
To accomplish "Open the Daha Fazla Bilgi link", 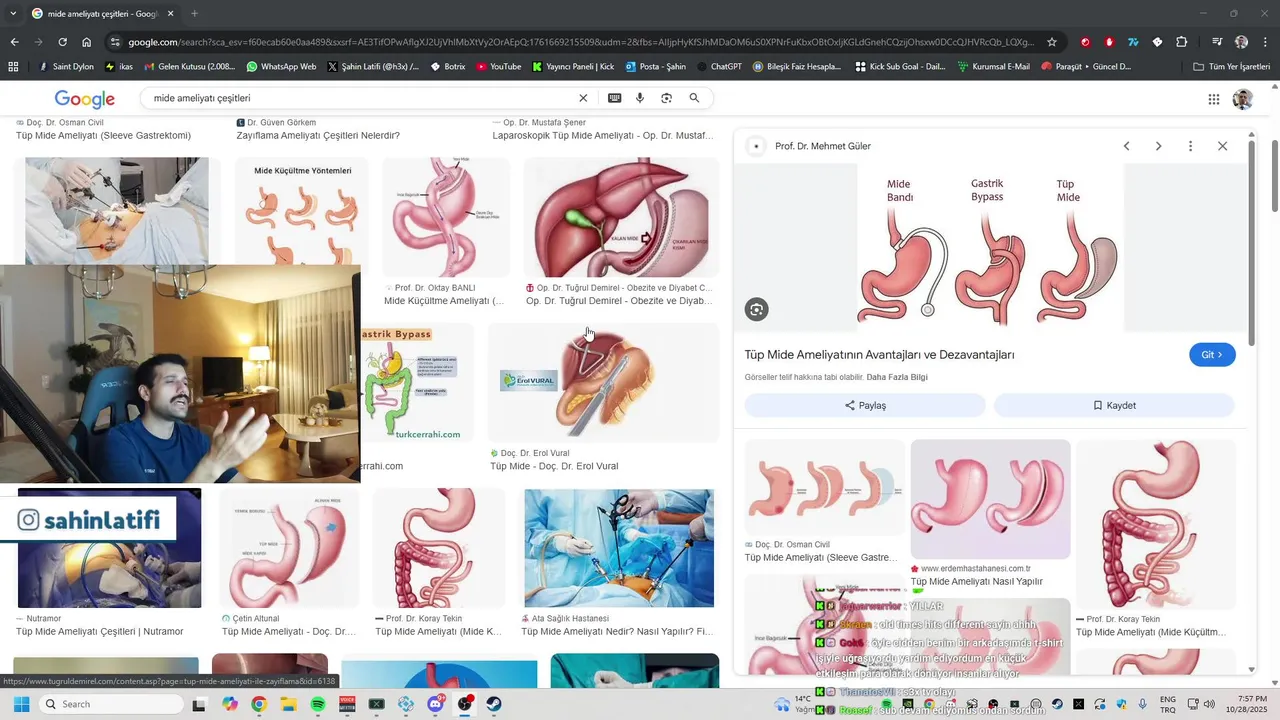I will coord(897,377).
